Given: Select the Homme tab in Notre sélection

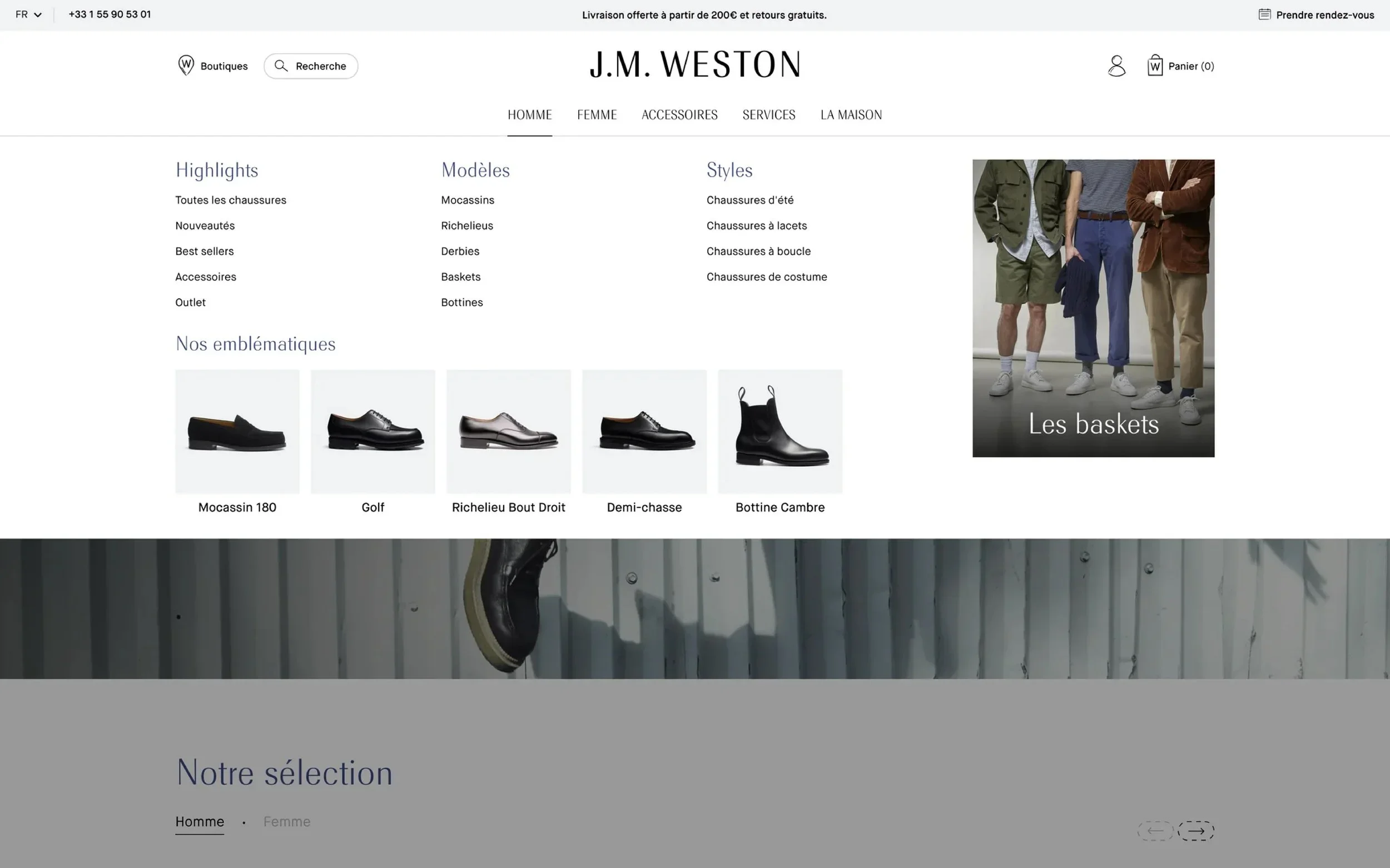Looking at the screenshot, I should coord(199,821).
